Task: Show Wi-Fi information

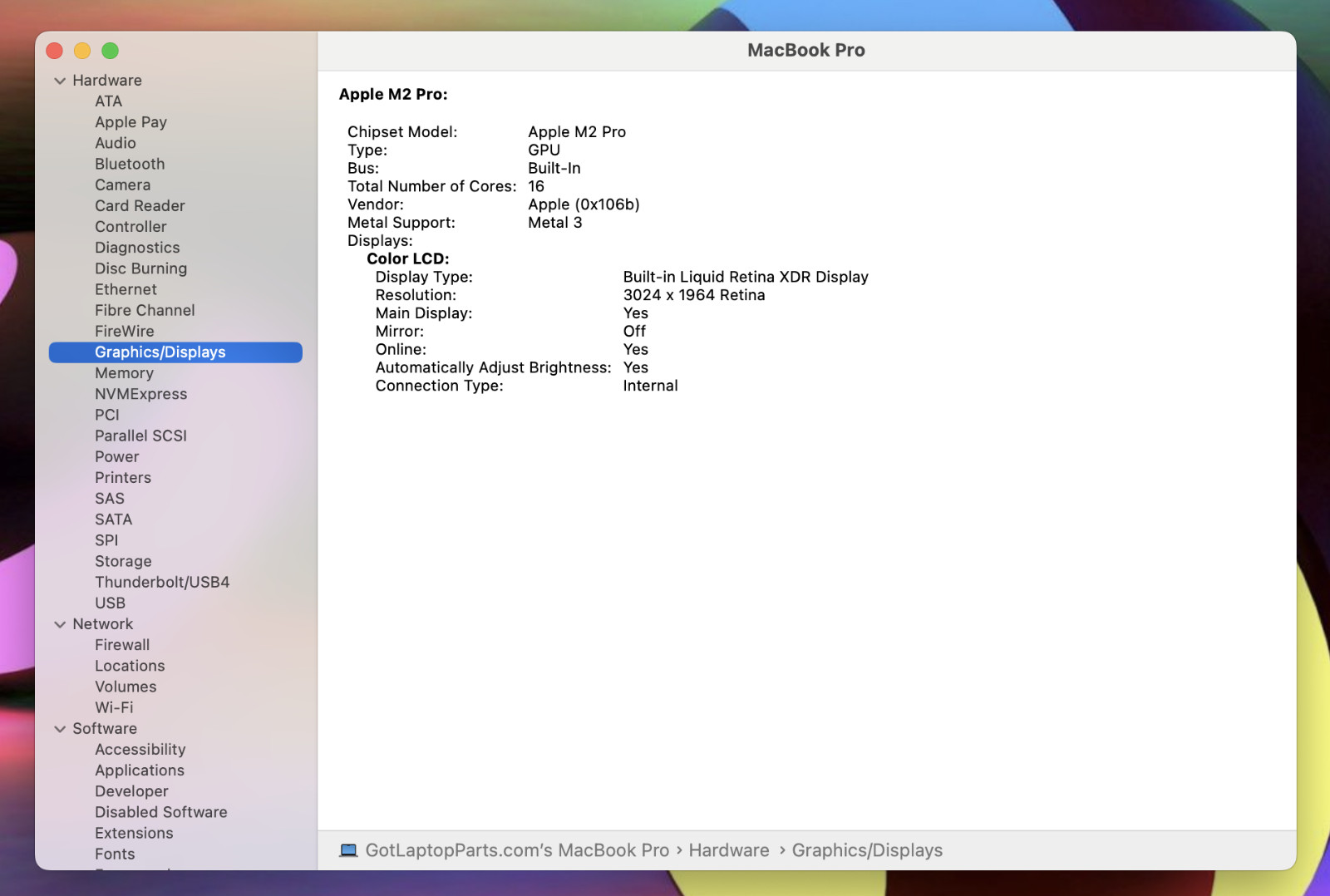Action: tap(114, 707)
